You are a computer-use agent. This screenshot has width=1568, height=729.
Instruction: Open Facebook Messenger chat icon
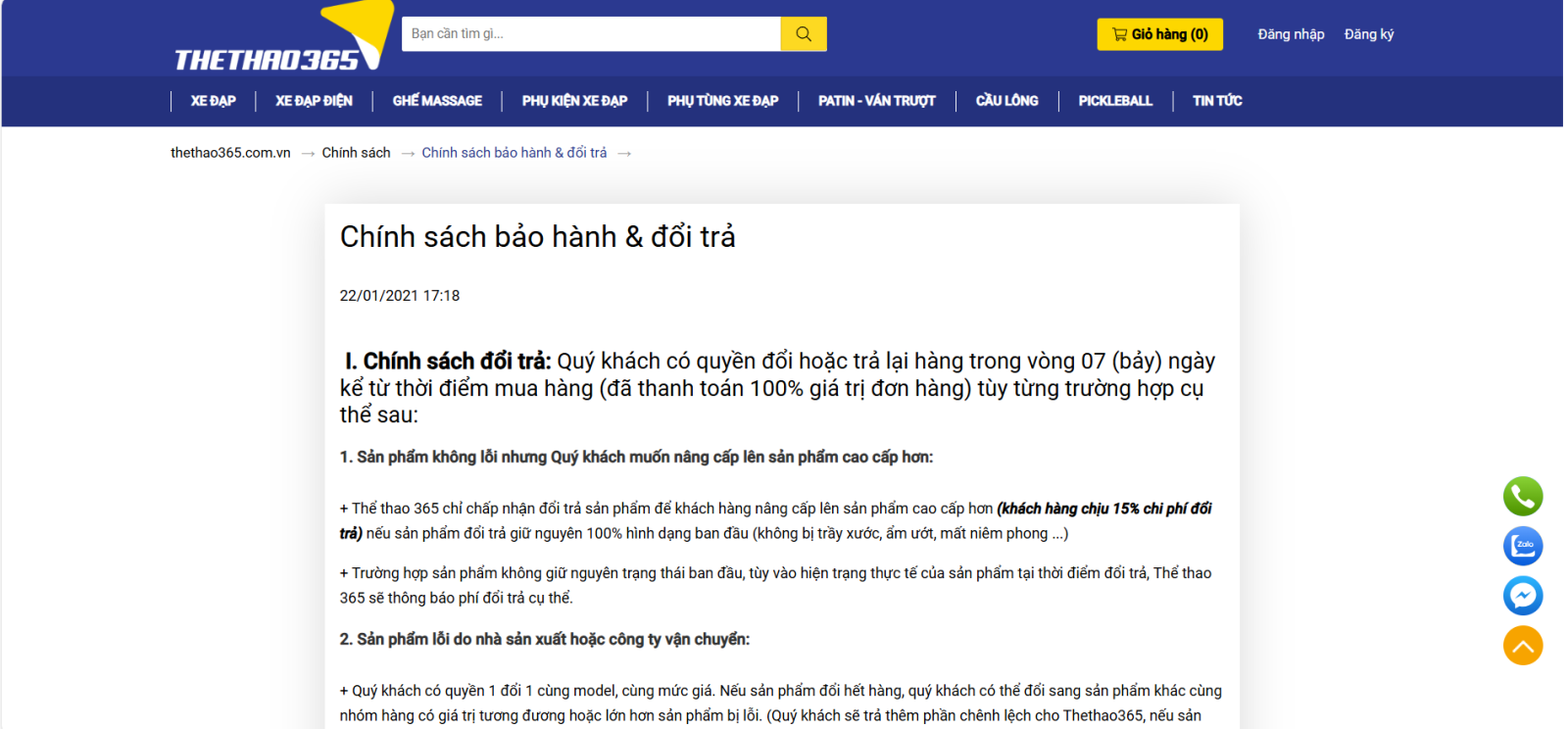point(1522,596)
